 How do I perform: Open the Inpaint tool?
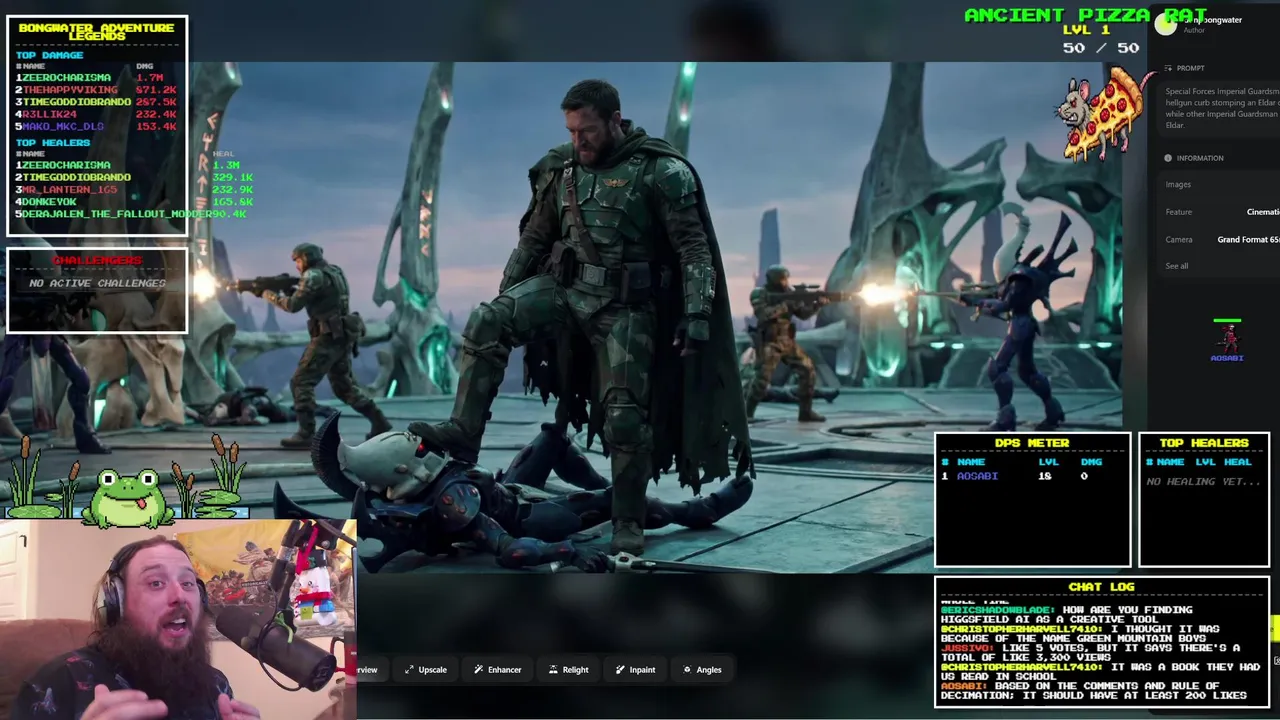(636, 670)
